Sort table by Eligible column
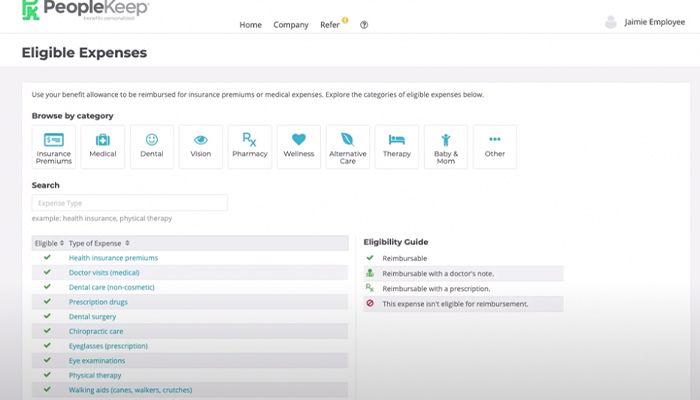This screenshot has width=700, height=400. tap(49, 243)
